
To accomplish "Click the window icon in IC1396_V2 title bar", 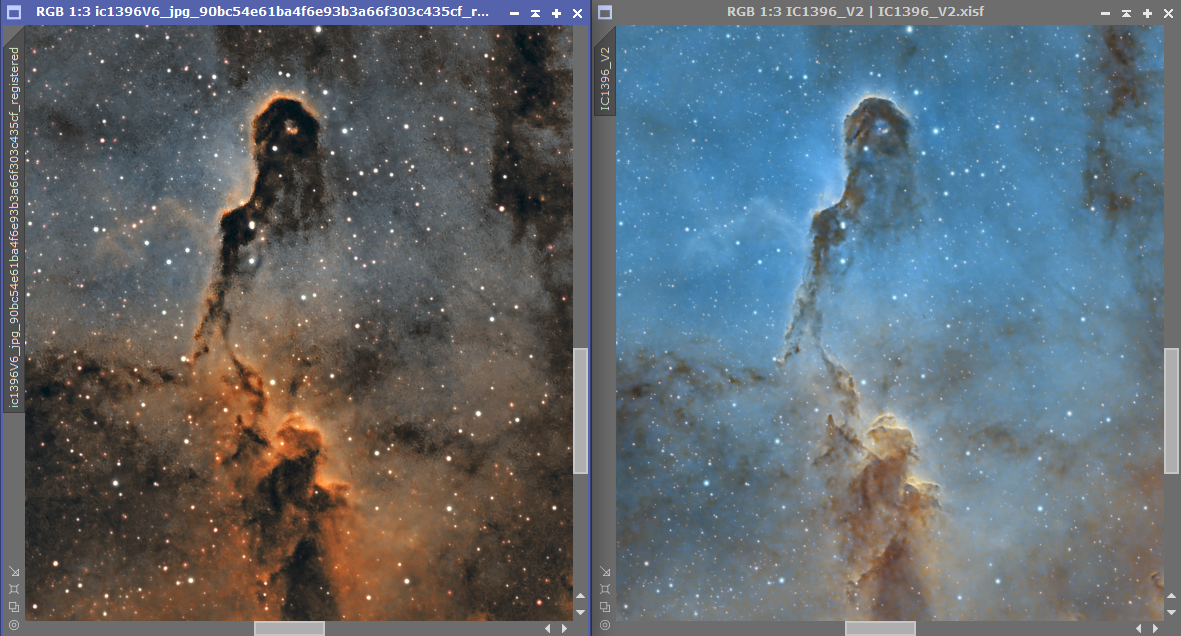I will click(605, 12).
